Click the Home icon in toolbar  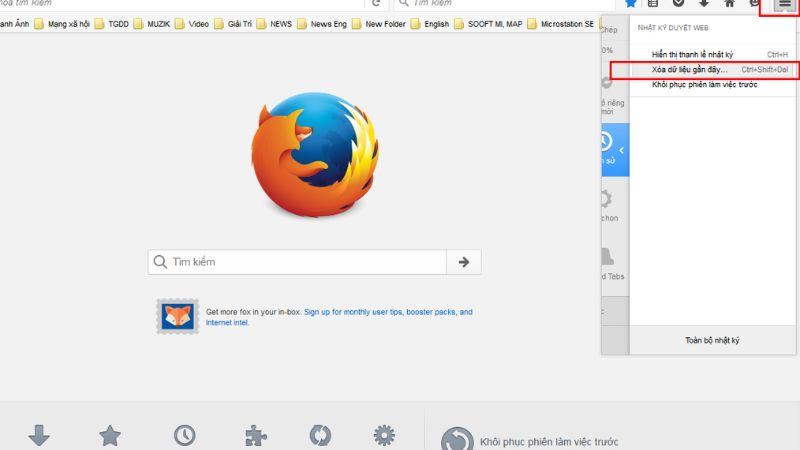(x=729, y=4)
